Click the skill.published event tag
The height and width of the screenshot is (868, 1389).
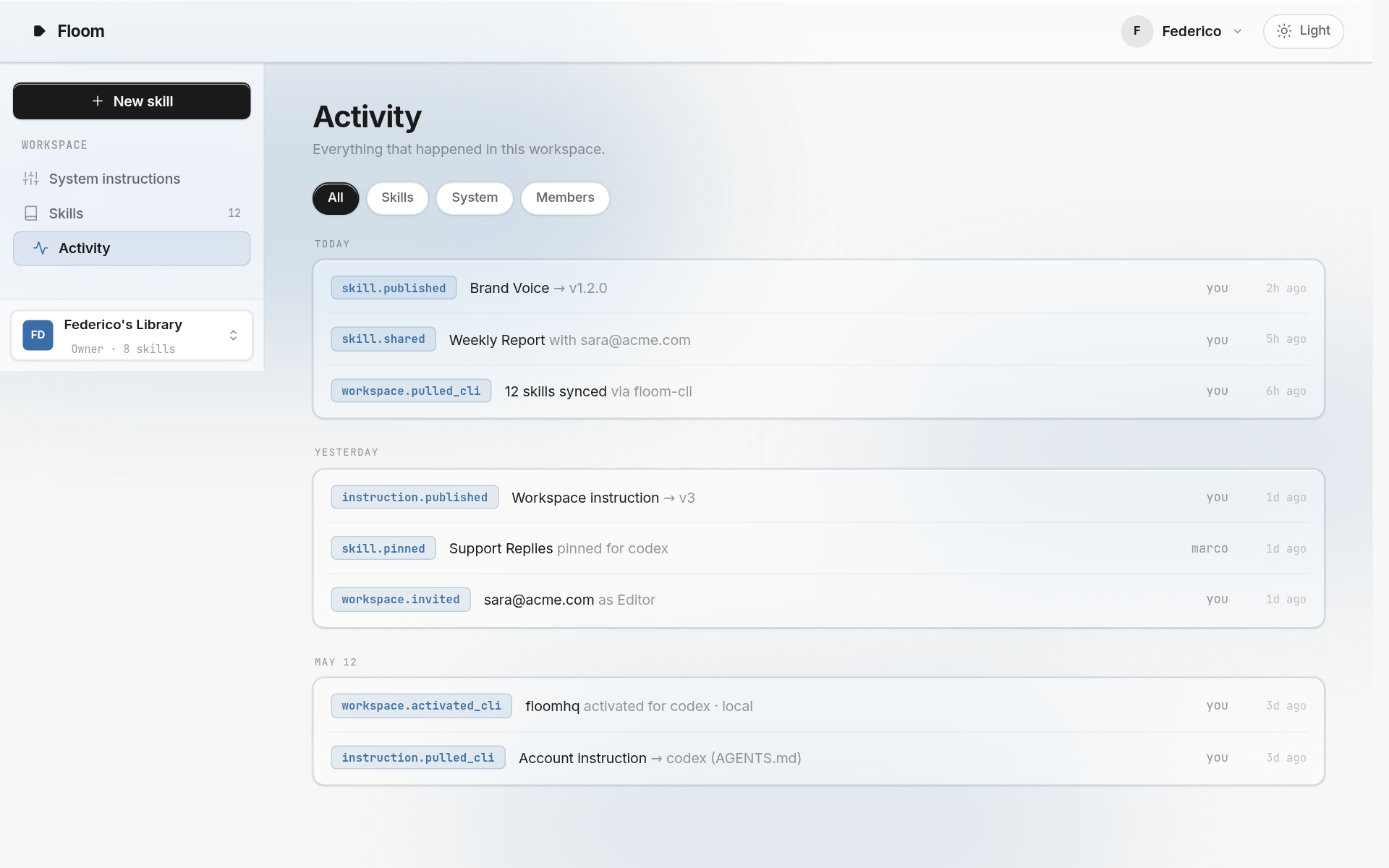(x=394, y=288)
